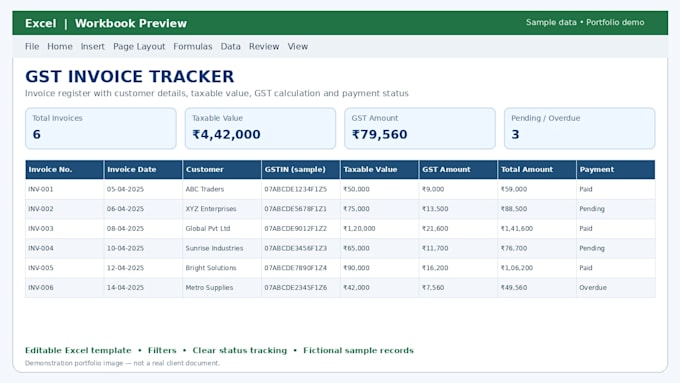
Task: Select cell INV-005
Action: pos(65,268)
